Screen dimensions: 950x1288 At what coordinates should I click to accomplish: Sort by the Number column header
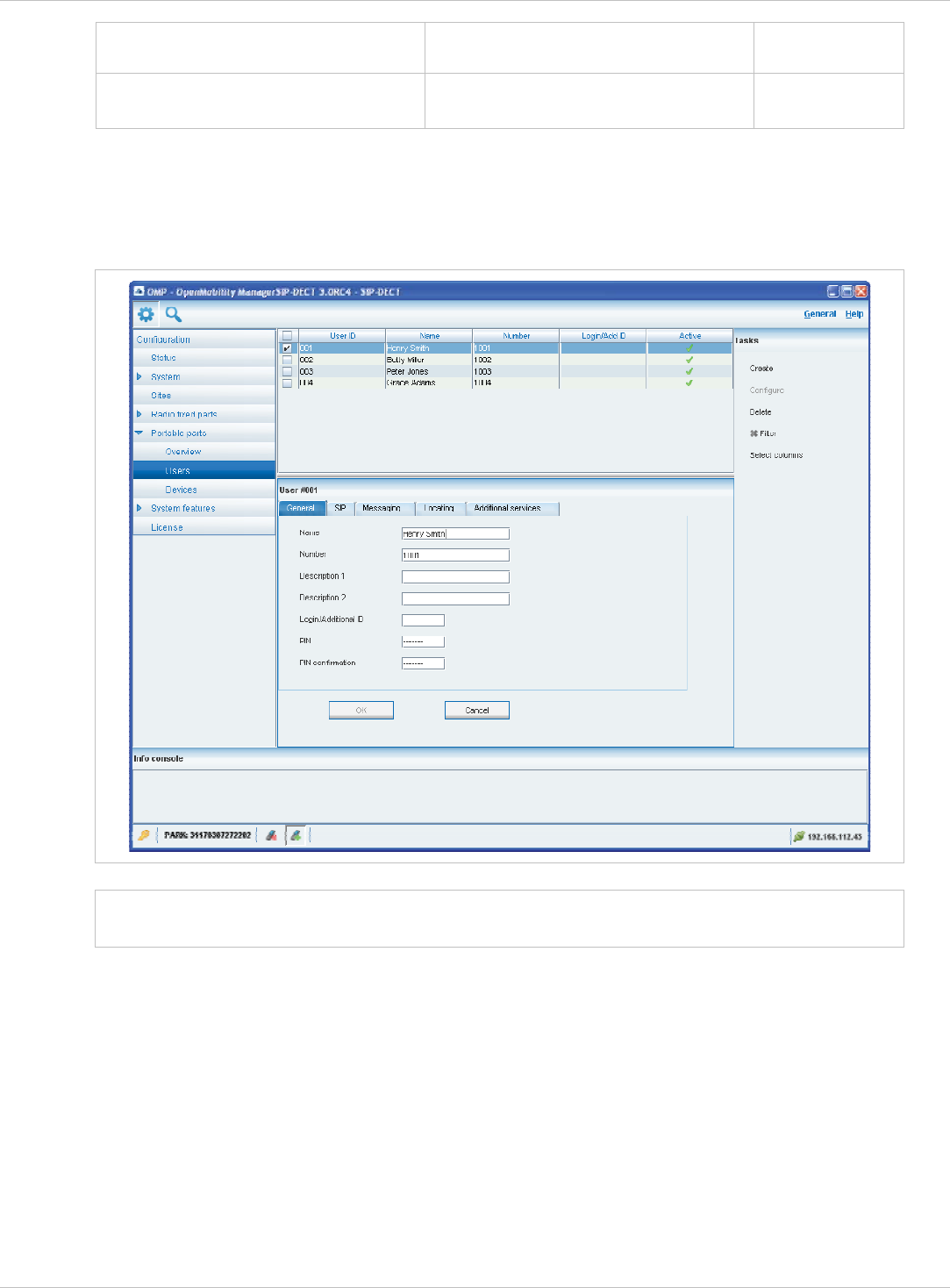click(x=516, y=336)
